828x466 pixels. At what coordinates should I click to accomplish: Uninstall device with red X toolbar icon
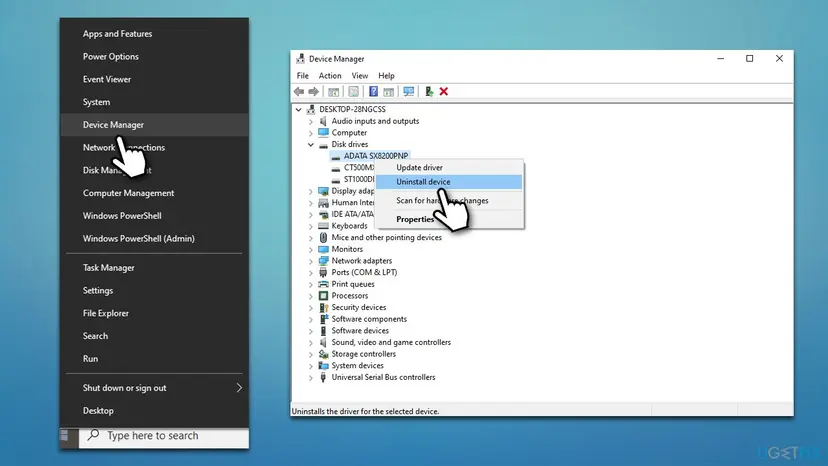(444, 91)
